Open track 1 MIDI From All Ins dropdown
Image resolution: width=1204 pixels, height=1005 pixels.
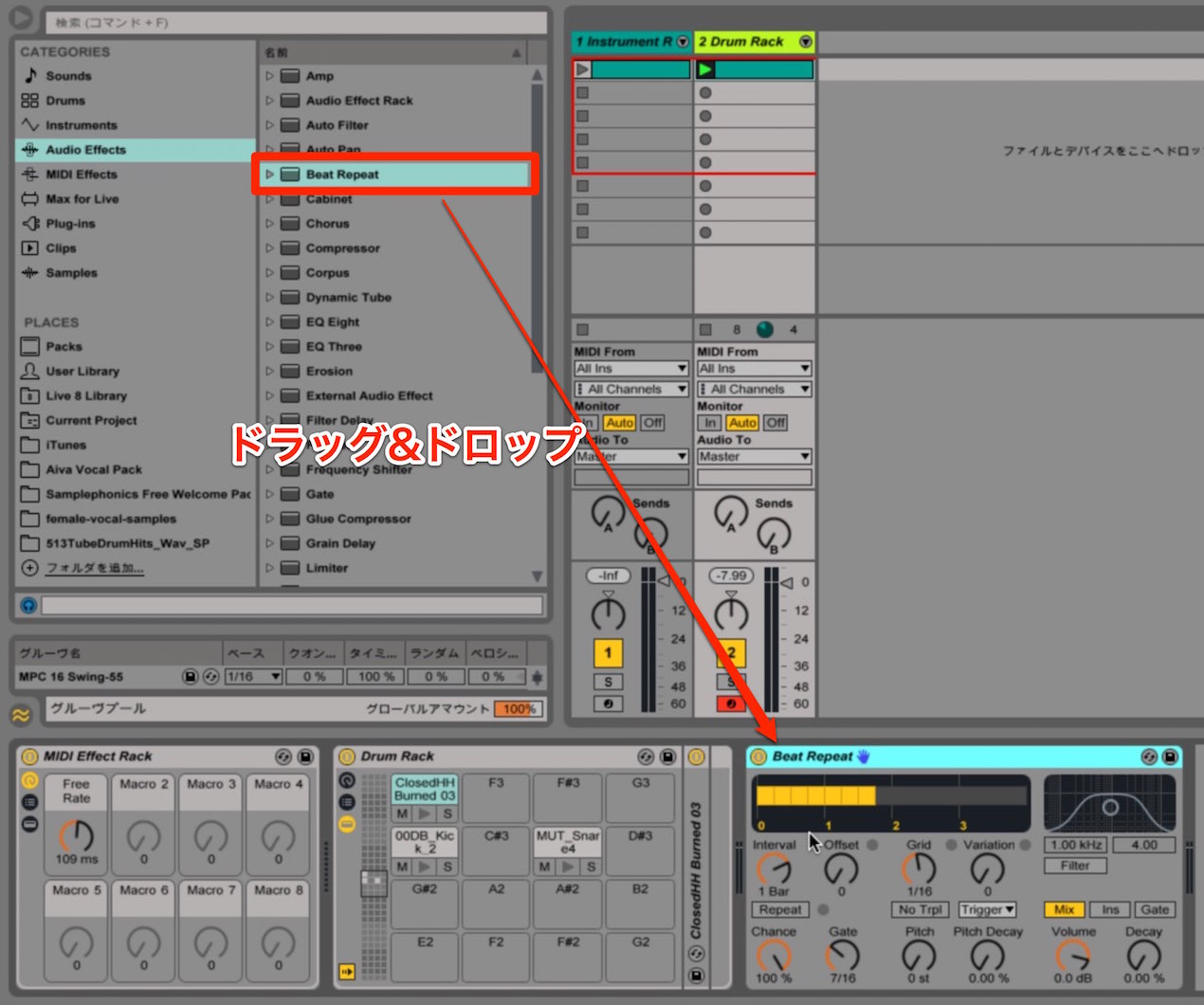[x=630, y=369]
